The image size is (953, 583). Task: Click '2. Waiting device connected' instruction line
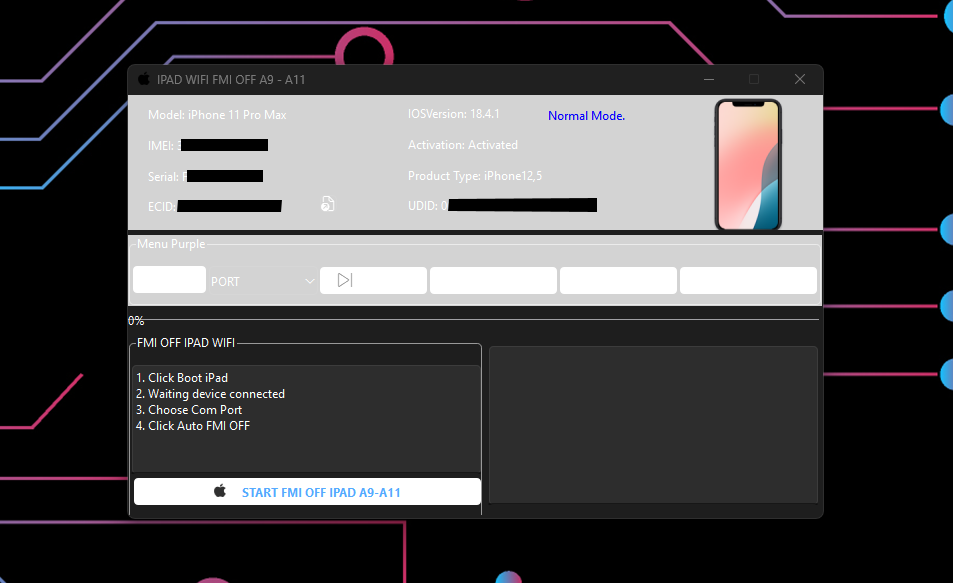pyautogui.click(x=210, y=394)
